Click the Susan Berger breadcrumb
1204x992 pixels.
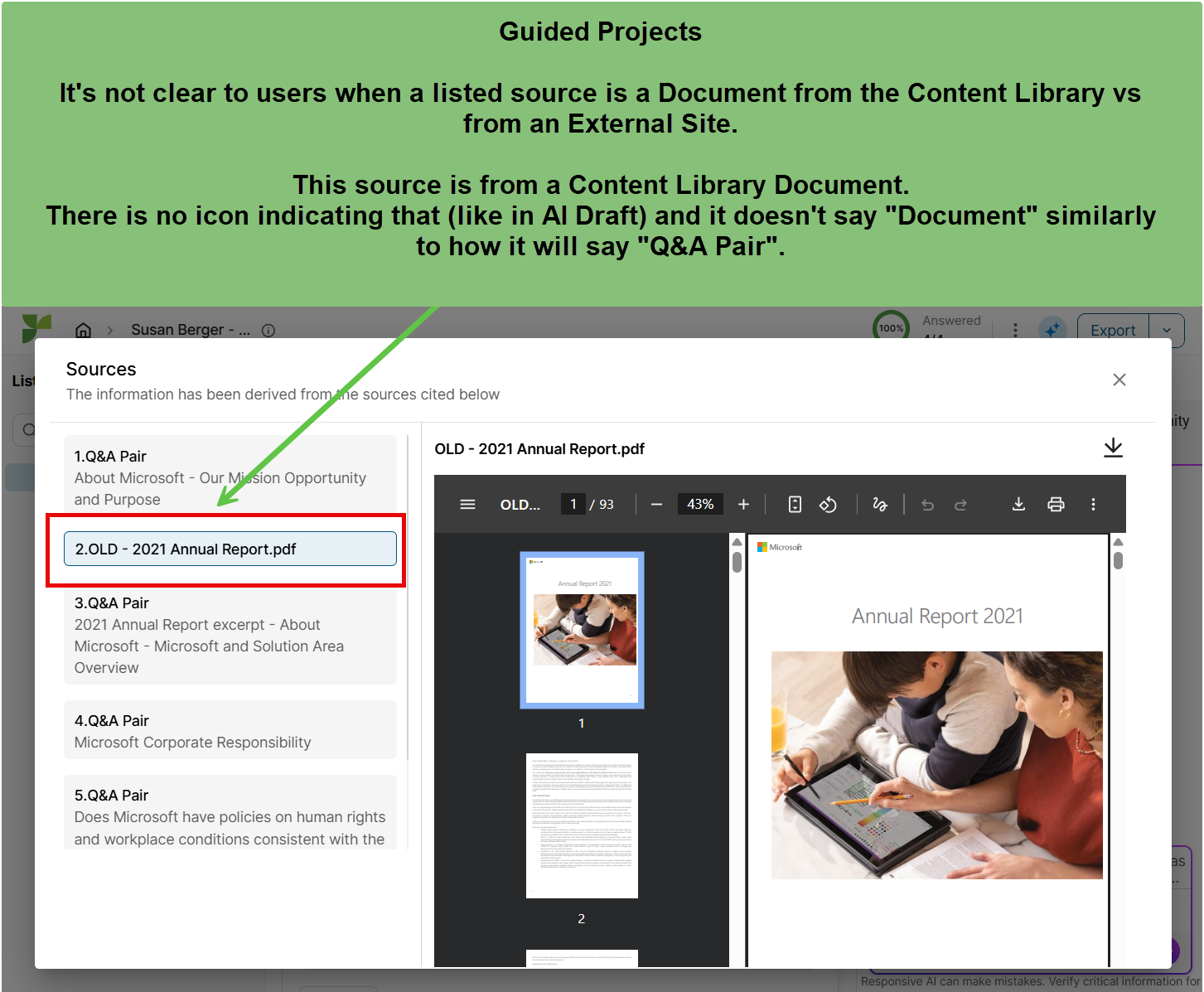[191, 330]
